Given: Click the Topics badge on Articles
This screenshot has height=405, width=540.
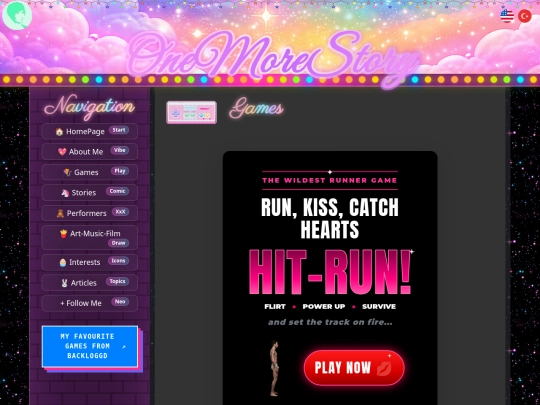Looking at the screenshot, I should [117, 281].
